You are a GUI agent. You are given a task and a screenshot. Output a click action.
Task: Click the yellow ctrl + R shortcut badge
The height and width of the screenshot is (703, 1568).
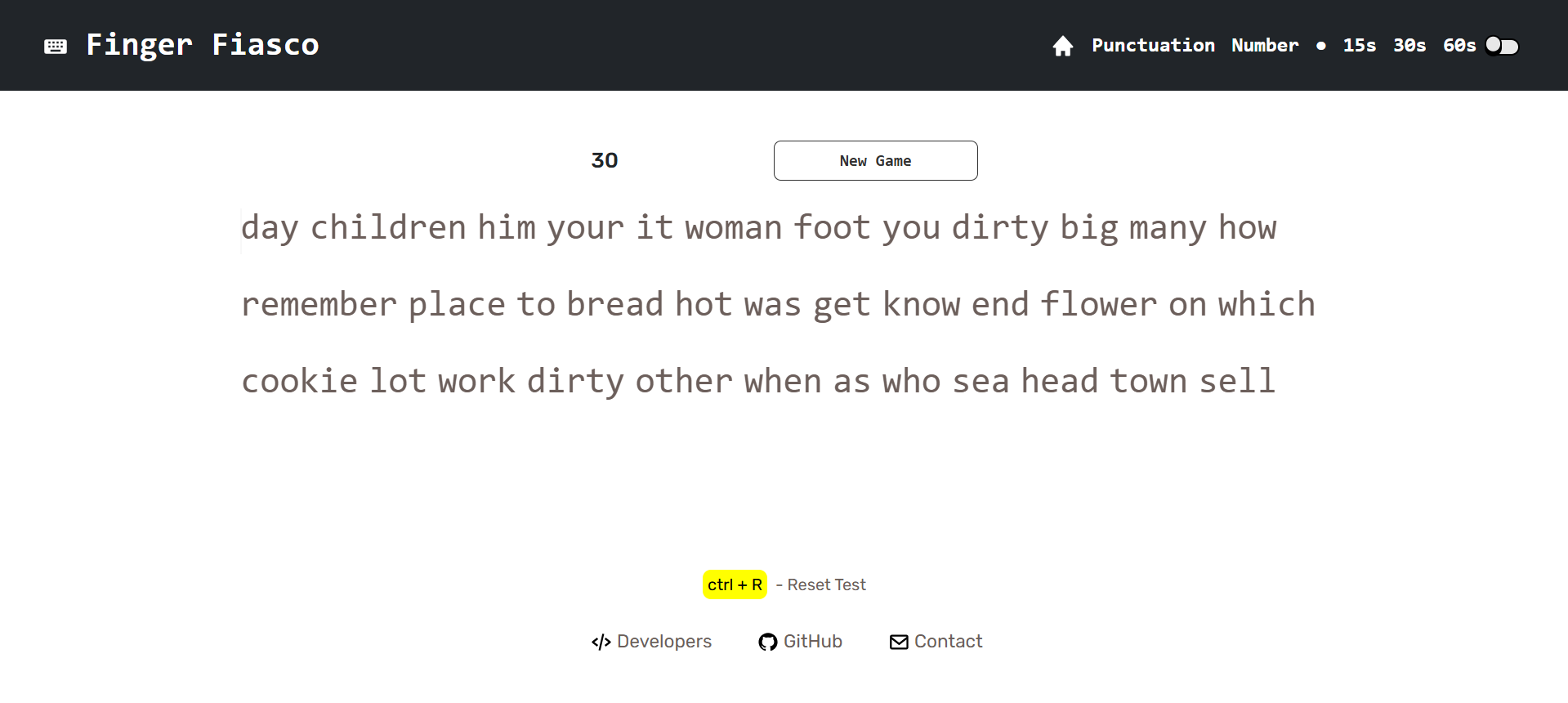click(x=735, y=584)
